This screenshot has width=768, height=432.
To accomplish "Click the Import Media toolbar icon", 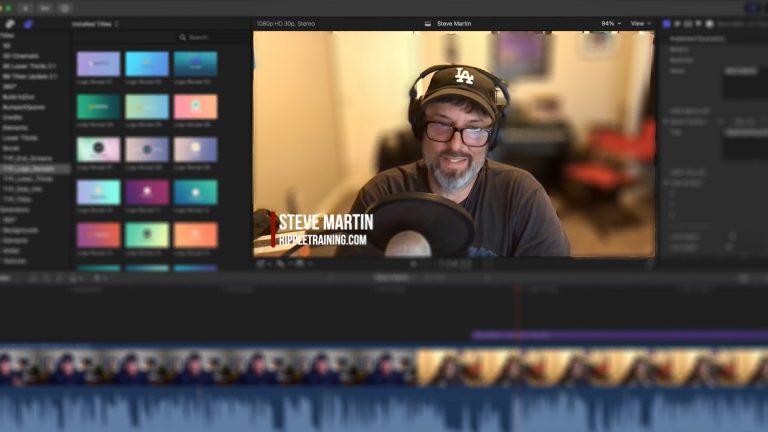I will point(25,8).
